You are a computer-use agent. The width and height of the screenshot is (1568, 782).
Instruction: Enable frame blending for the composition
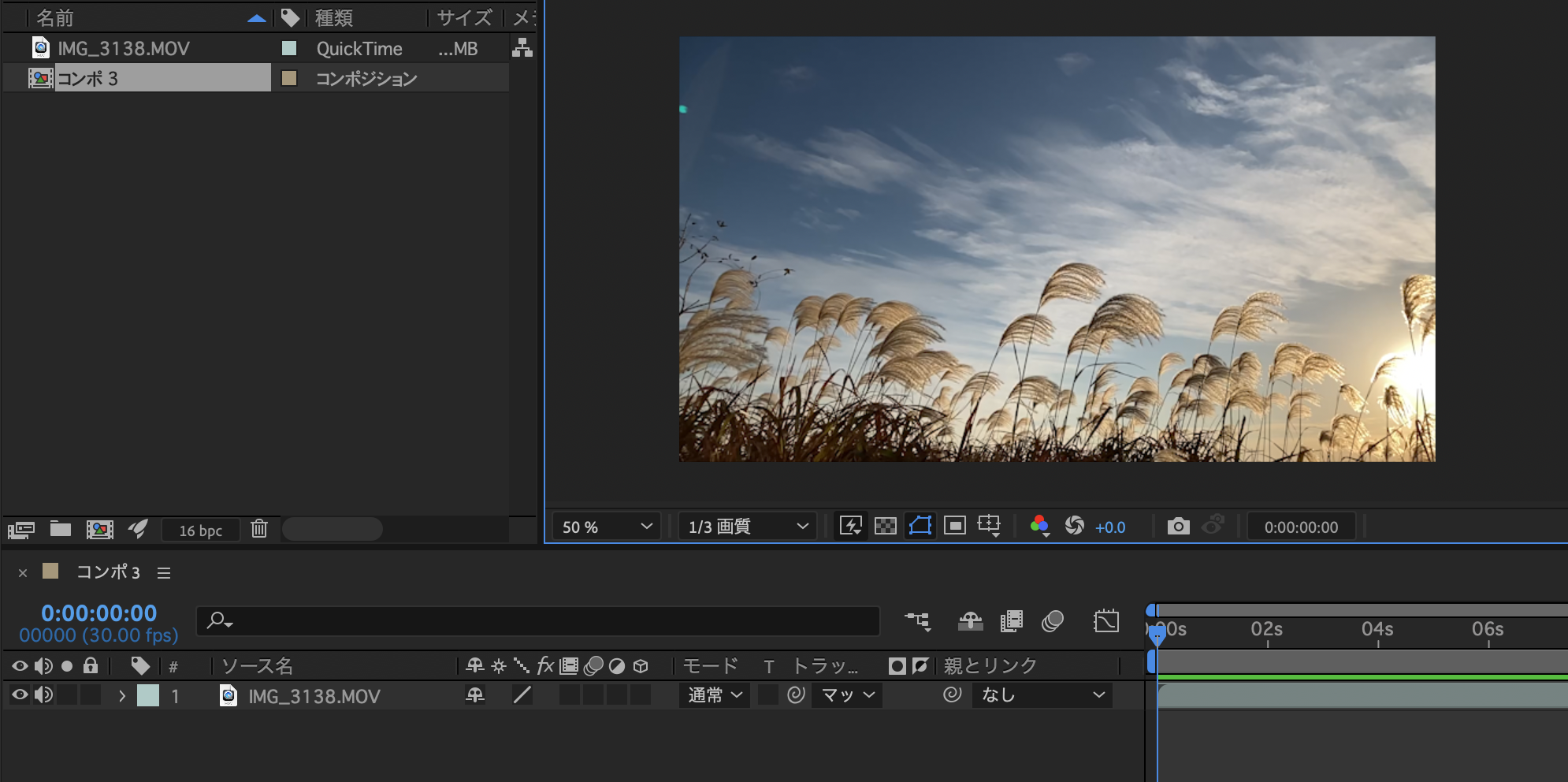pyautogui.click(x=1011, y=621)
